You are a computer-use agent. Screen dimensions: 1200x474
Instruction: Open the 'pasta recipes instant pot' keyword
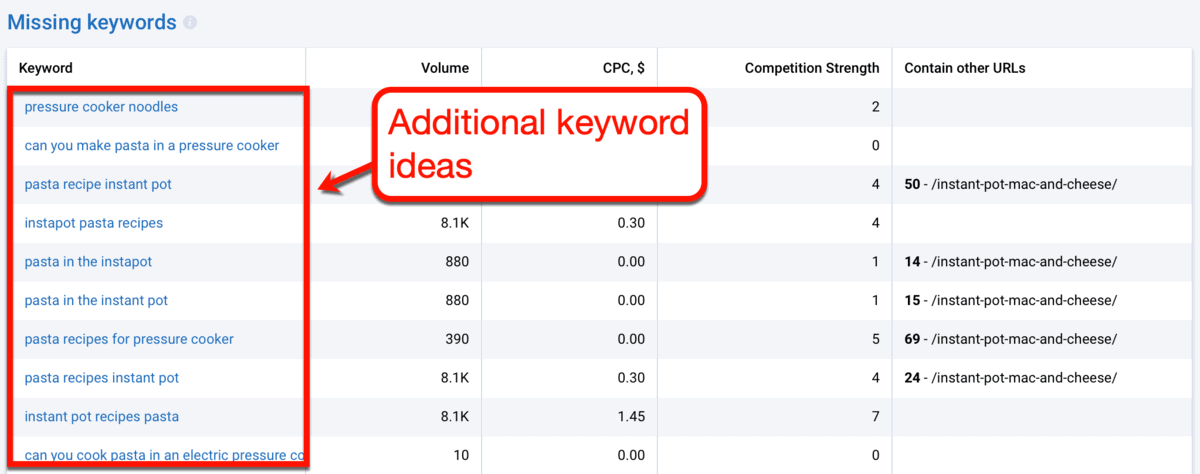click(102, 378)
